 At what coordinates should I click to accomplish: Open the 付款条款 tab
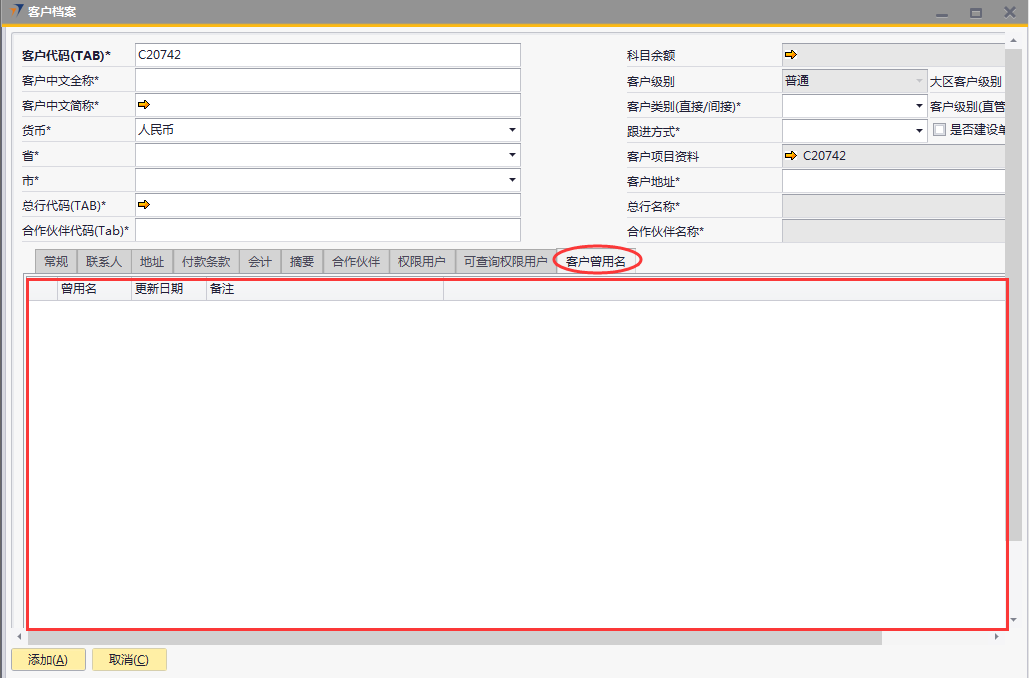(205, 262)
